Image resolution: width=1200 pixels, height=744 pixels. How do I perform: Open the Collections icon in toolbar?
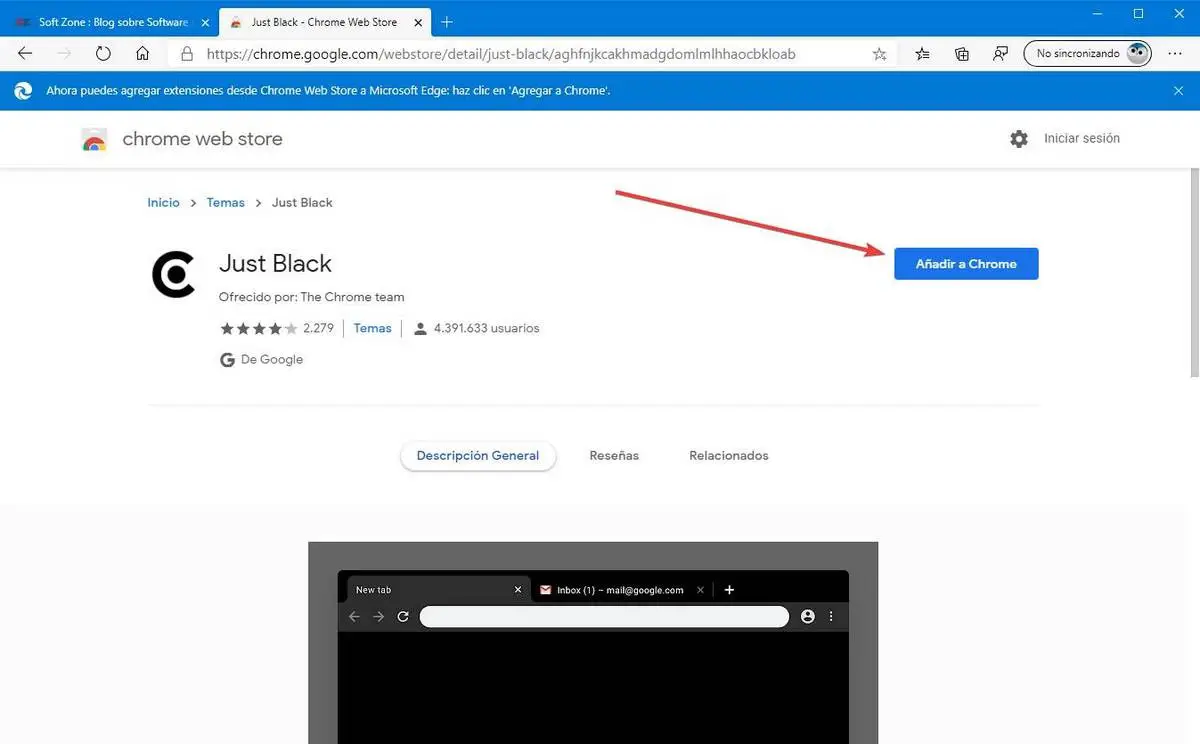click(962, 54)
